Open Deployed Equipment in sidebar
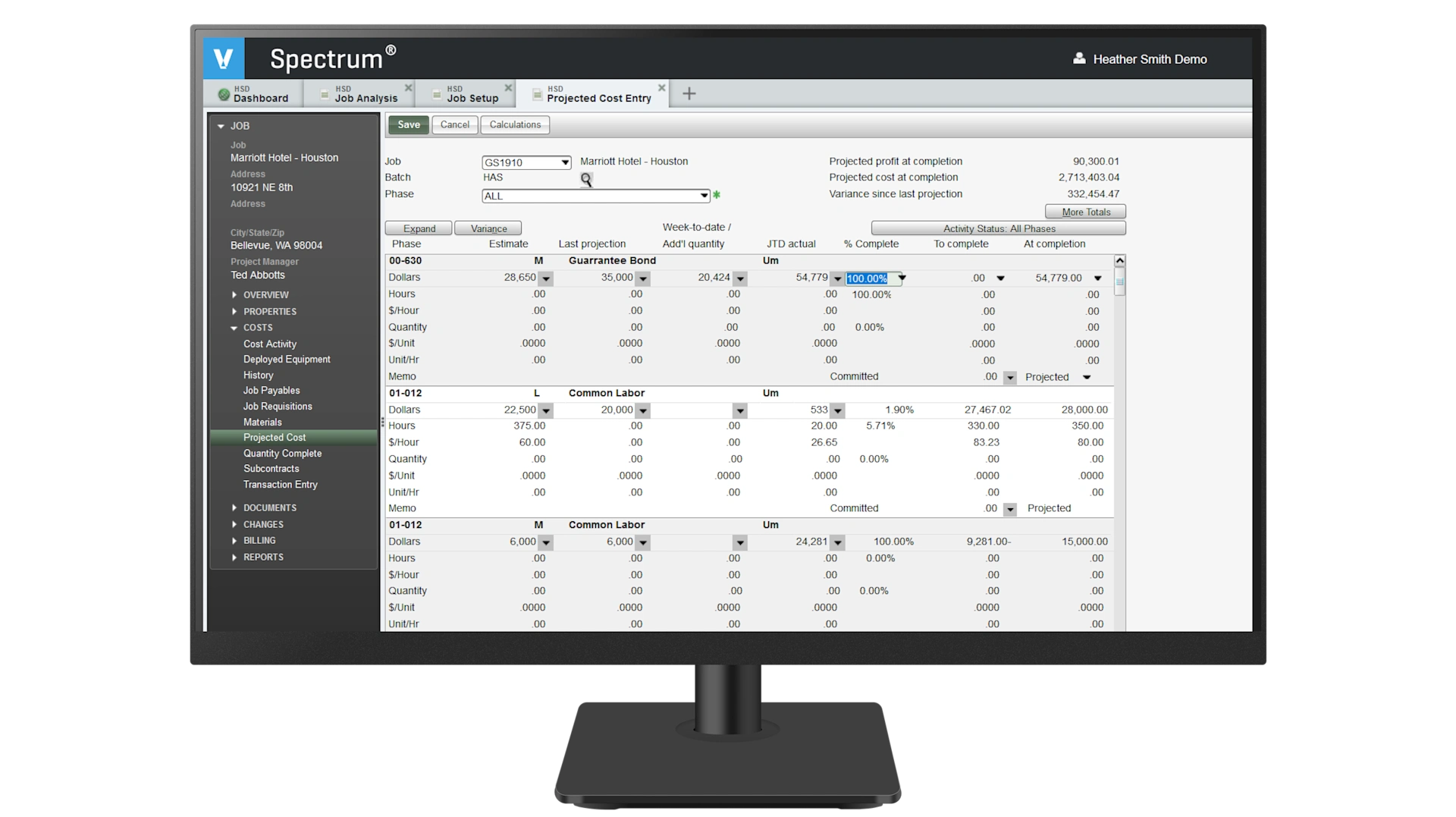1456x817 pixels. 287,359
